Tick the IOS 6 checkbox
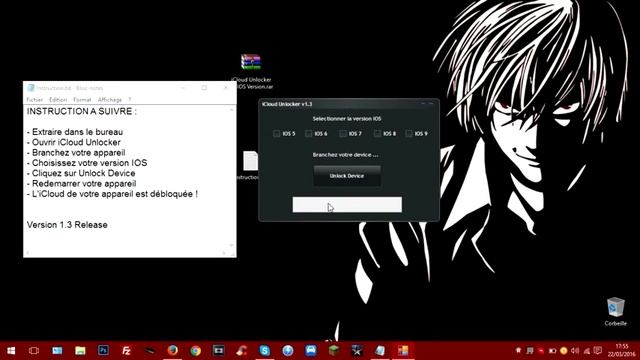 pos(309,133)
